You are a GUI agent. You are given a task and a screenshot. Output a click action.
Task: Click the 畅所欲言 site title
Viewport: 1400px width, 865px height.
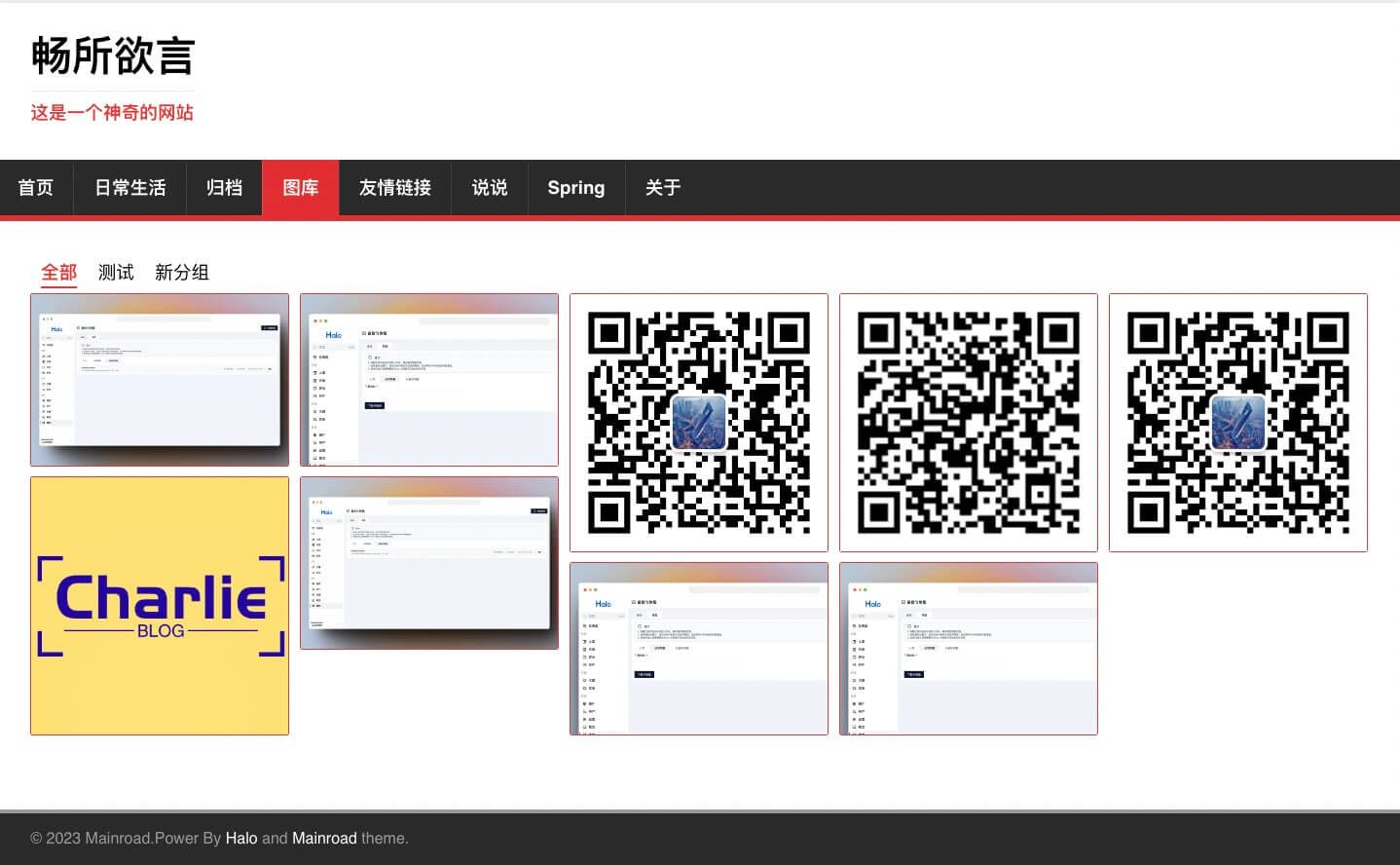point(113,56)
